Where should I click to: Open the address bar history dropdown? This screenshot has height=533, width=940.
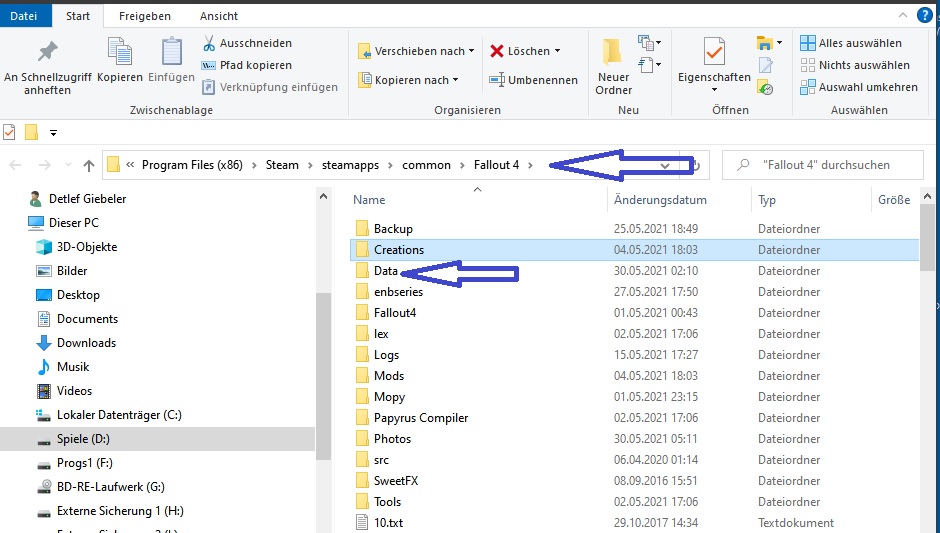click(666, 165)
